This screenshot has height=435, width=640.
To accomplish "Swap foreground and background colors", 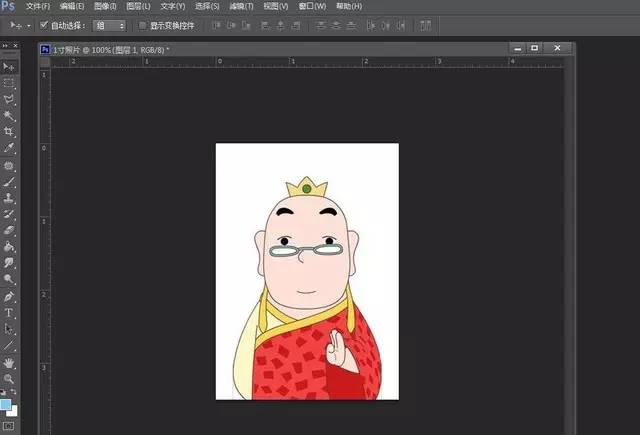I will pos(13,392).
